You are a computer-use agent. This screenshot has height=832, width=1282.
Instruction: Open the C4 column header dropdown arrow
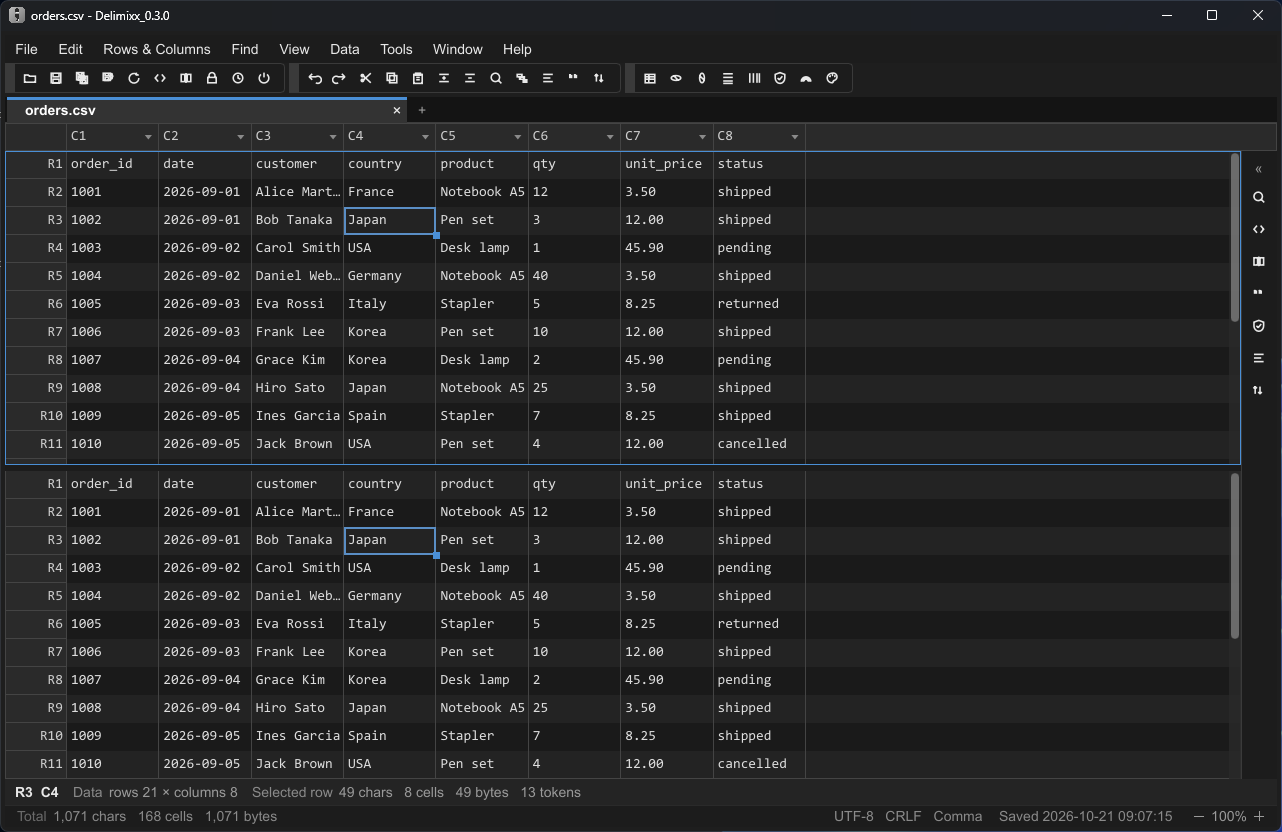pyautogui.click(x=425, y=136)
